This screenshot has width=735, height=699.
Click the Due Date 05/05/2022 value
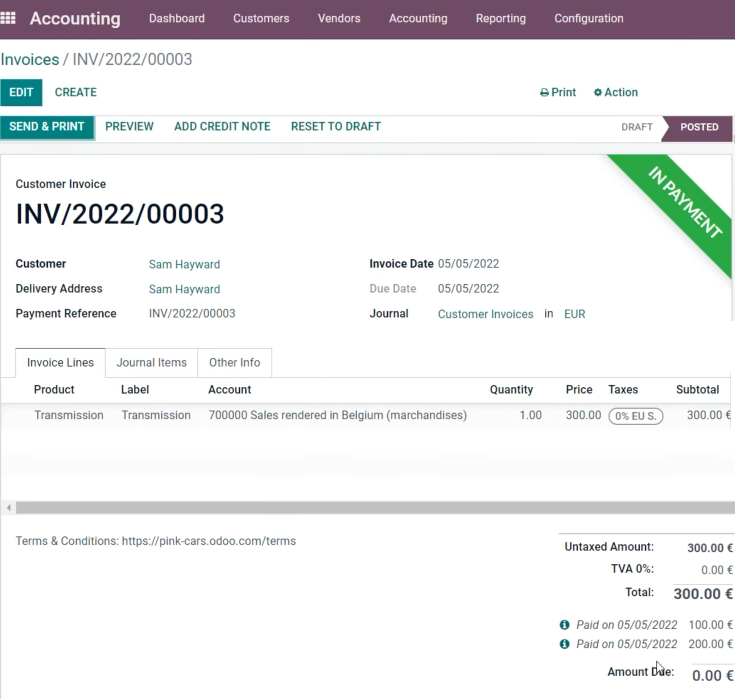pyautogui.click(x=468, y=289)
